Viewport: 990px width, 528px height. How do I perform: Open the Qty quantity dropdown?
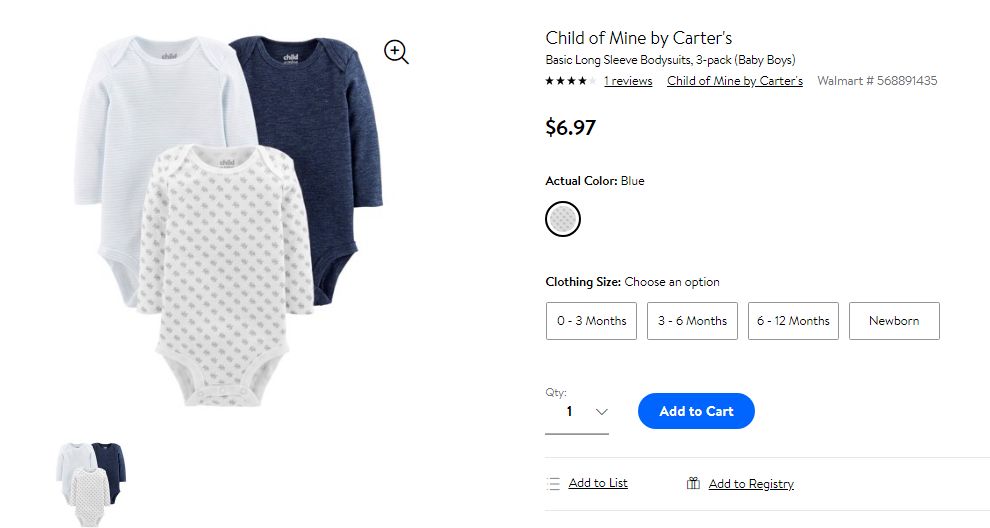tap(577, 412)
